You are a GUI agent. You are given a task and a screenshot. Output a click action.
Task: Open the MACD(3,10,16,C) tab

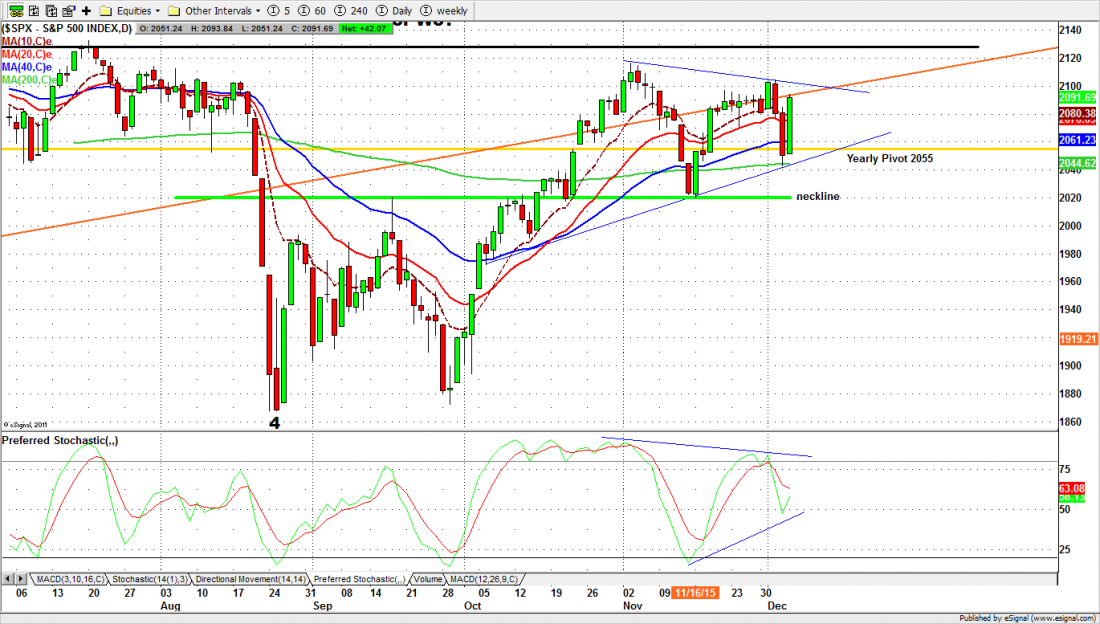[x=69, y=579]
